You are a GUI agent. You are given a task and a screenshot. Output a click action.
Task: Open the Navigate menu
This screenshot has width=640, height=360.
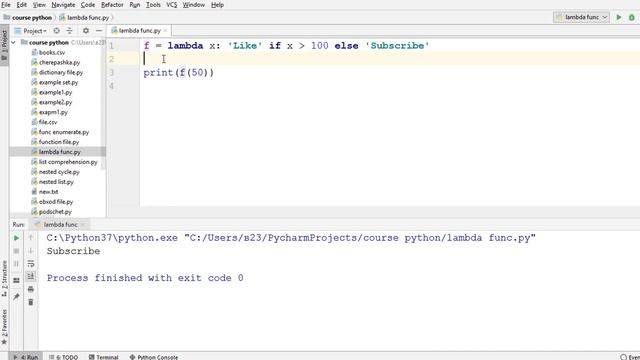coord(63,5)
